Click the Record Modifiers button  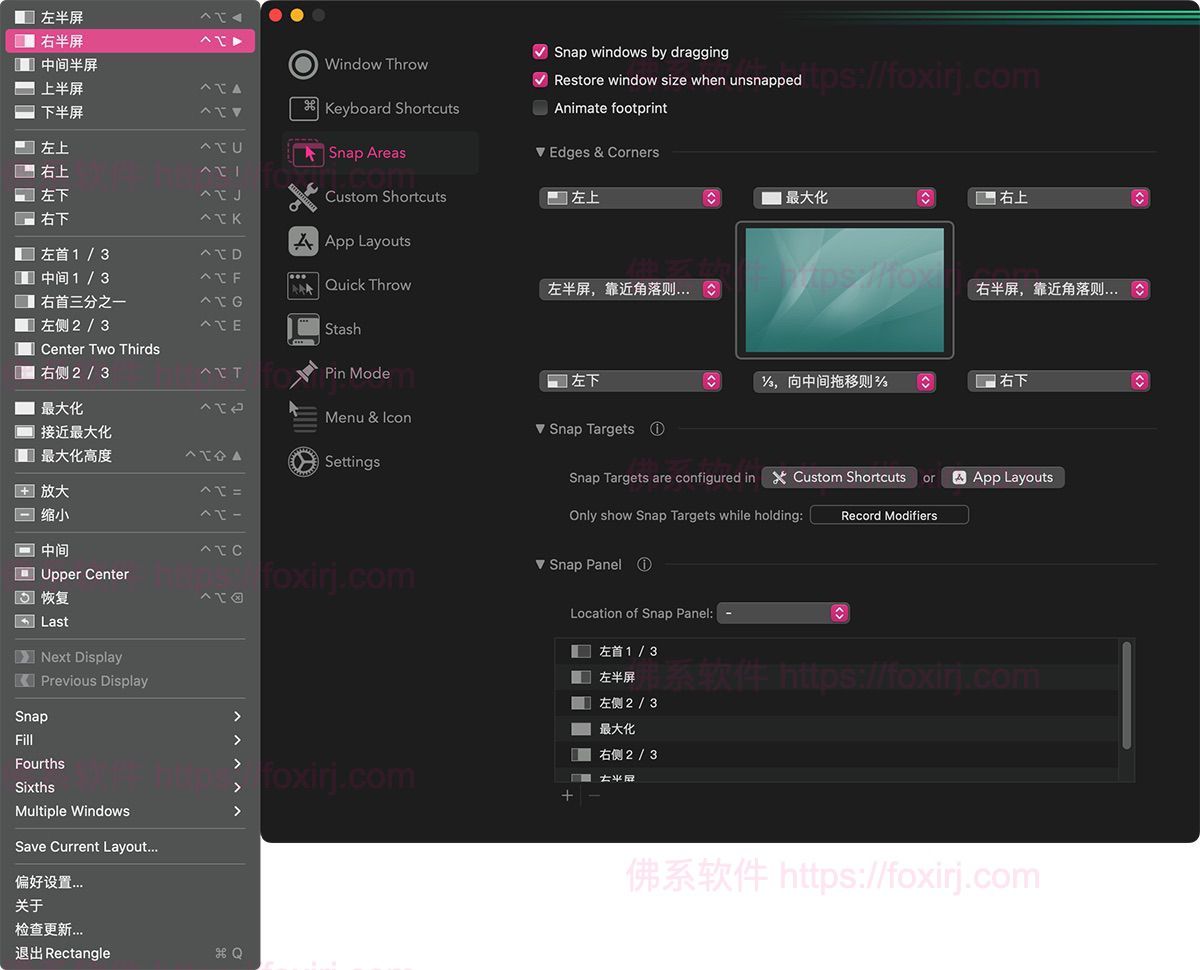(889, 516)
